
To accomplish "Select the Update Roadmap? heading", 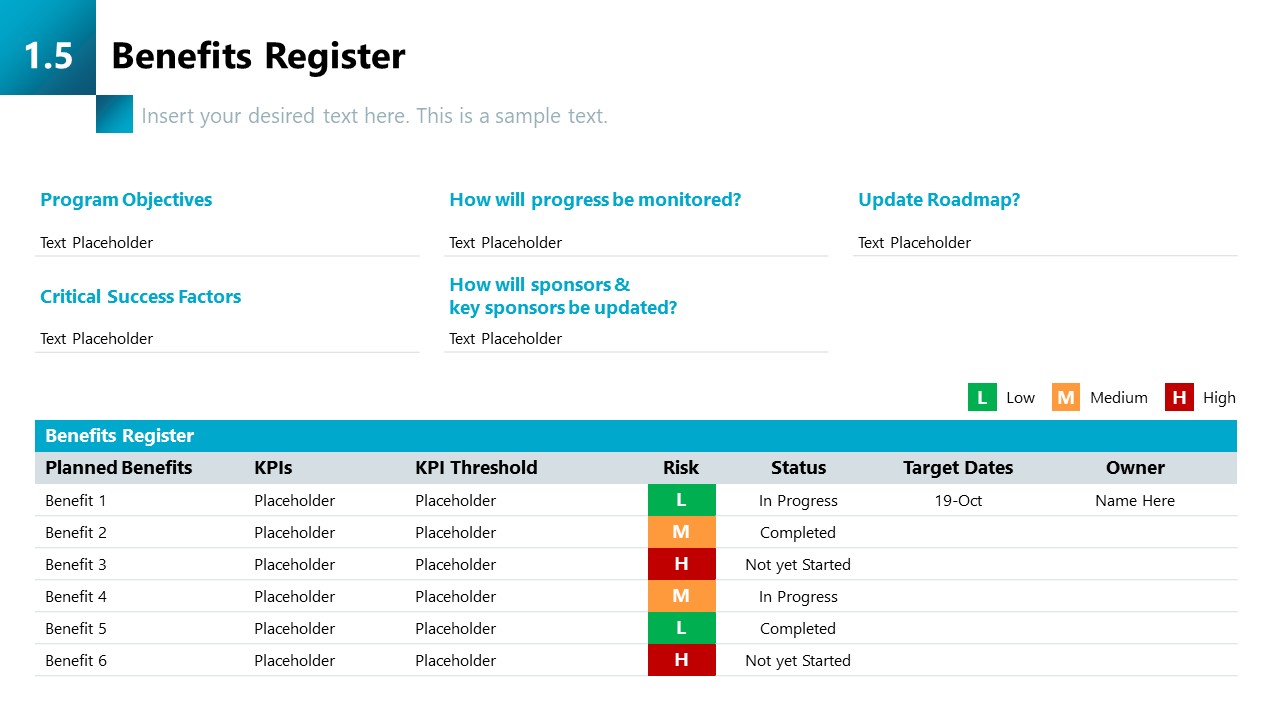I will pyautogui.click(x=939, y=200).
